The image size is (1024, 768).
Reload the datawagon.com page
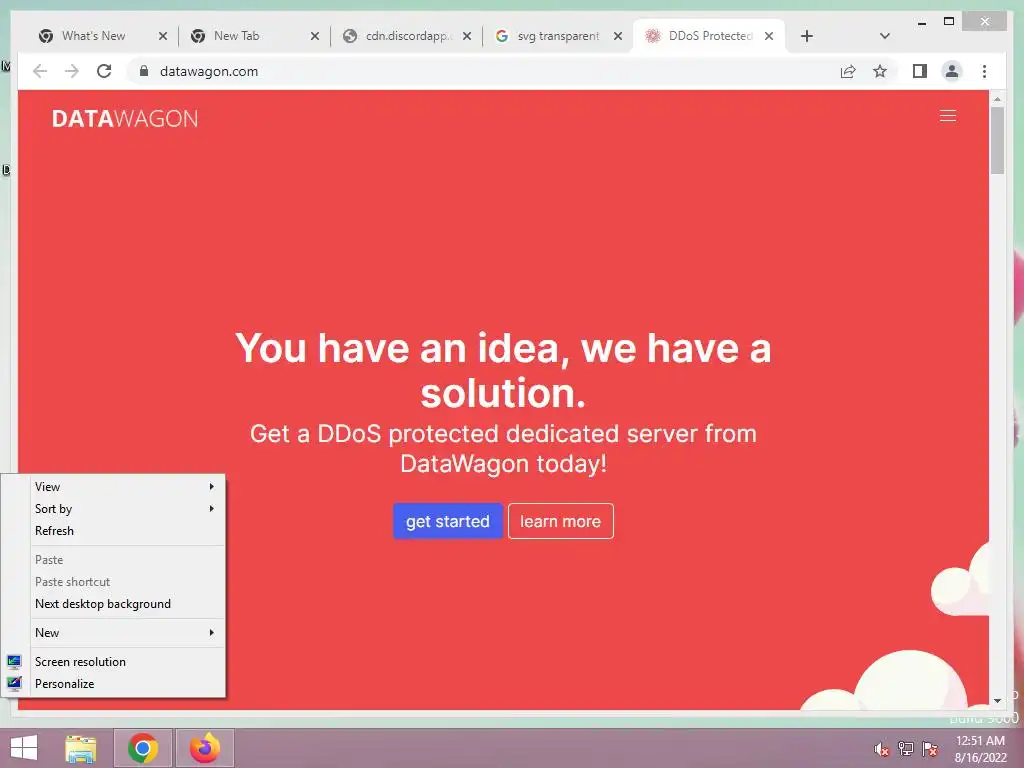point(104,71)
